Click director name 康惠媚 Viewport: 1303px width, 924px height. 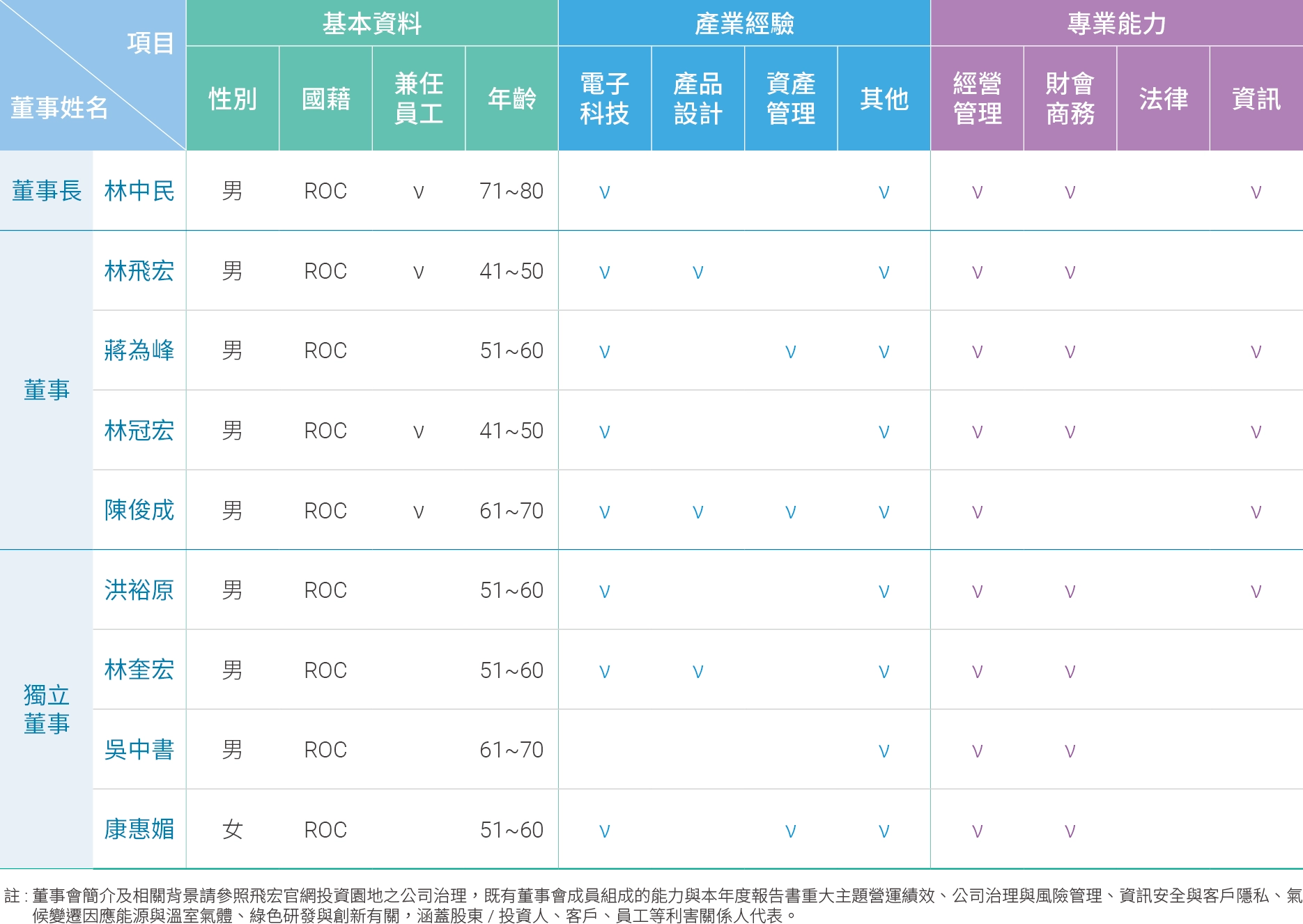coord(139,829)
